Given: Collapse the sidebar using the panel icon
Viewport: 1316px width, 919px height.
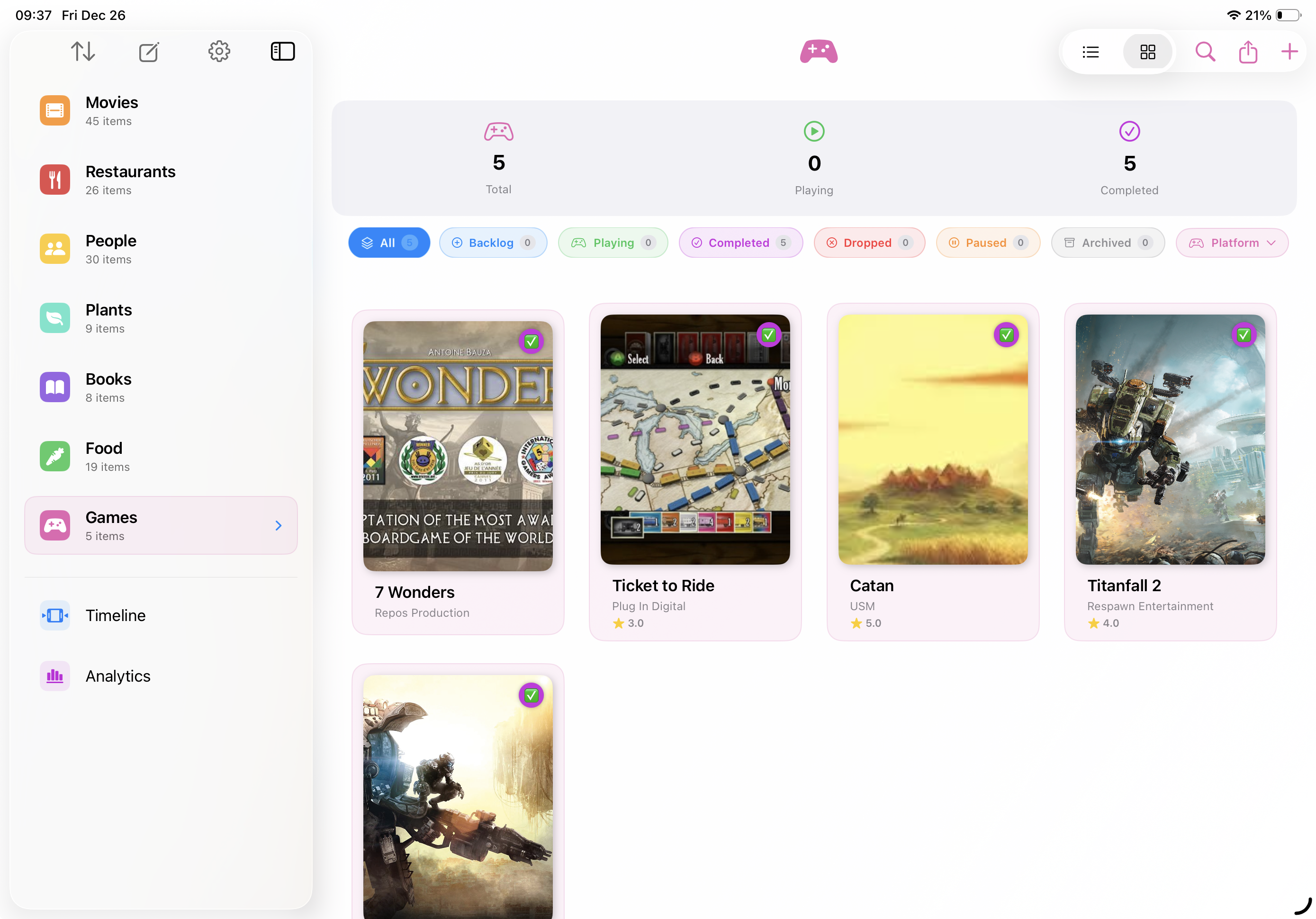Looking at the screenshot, I should coord(282,51).
